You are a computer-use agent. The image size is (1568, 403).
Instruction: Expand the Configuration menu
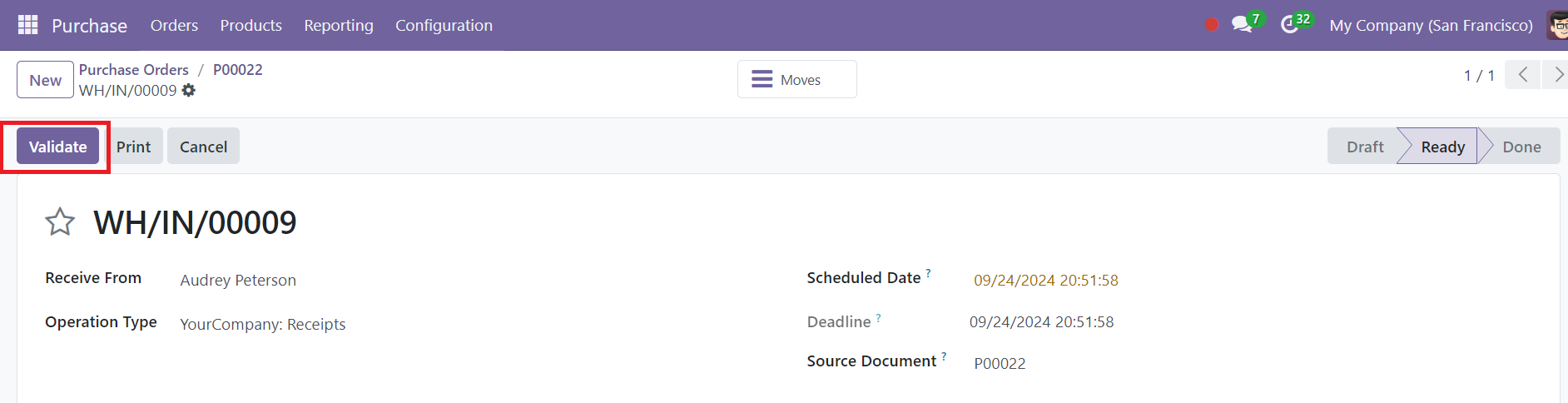coord(444,25)
